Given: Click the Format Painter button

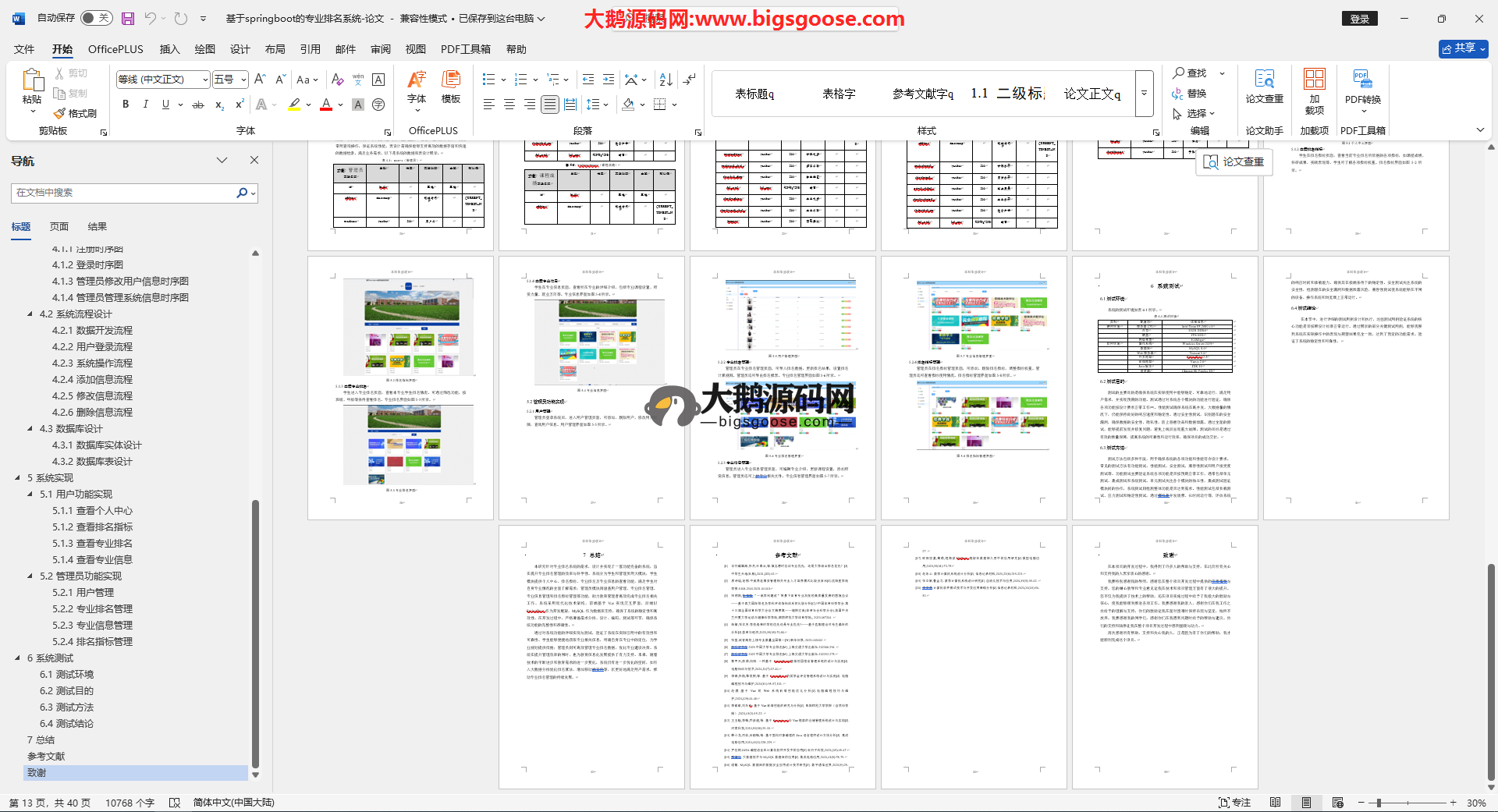Looking at the screenshot, I should (76, 113).
